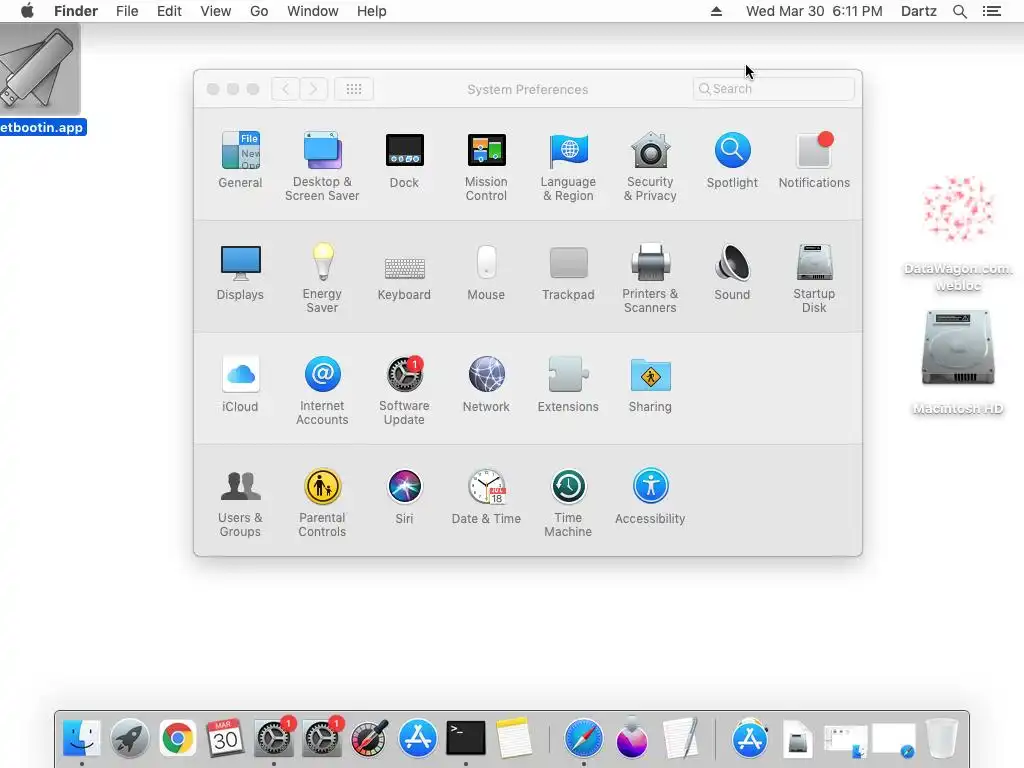The width and height of the screenshot is (1024, 768).
Task: Open the View menu
Action: tap(216, 11)
